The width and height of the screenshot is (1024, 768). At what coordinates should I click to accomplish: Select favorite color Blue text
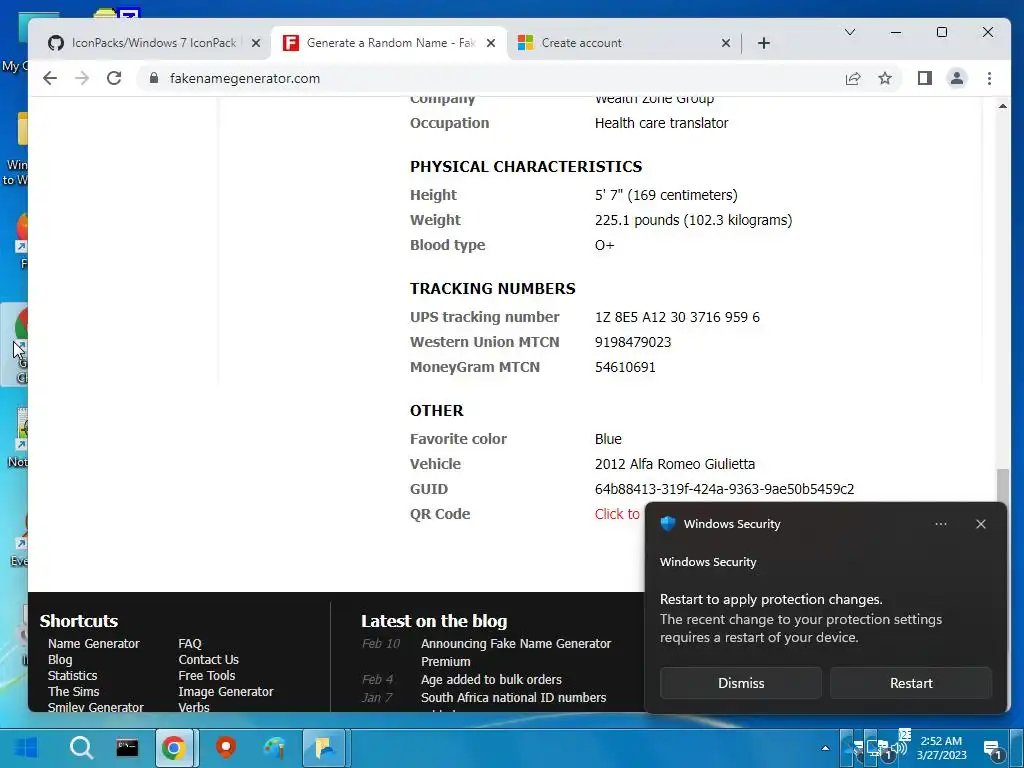click(608, 439)
